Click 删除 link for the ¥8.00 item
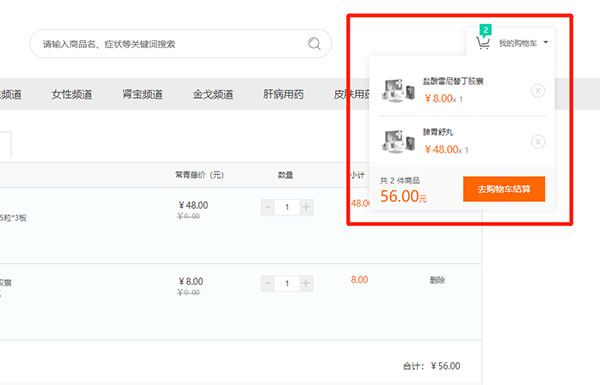 coord(437,280)
